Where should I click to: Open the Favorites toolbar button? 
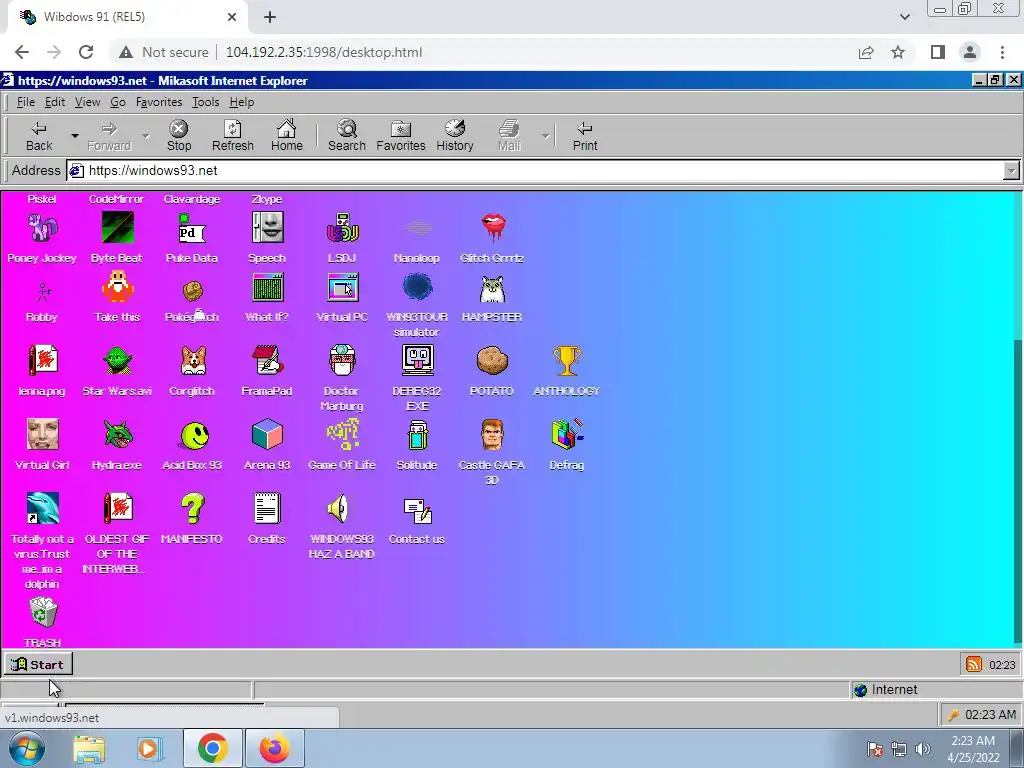400,136
